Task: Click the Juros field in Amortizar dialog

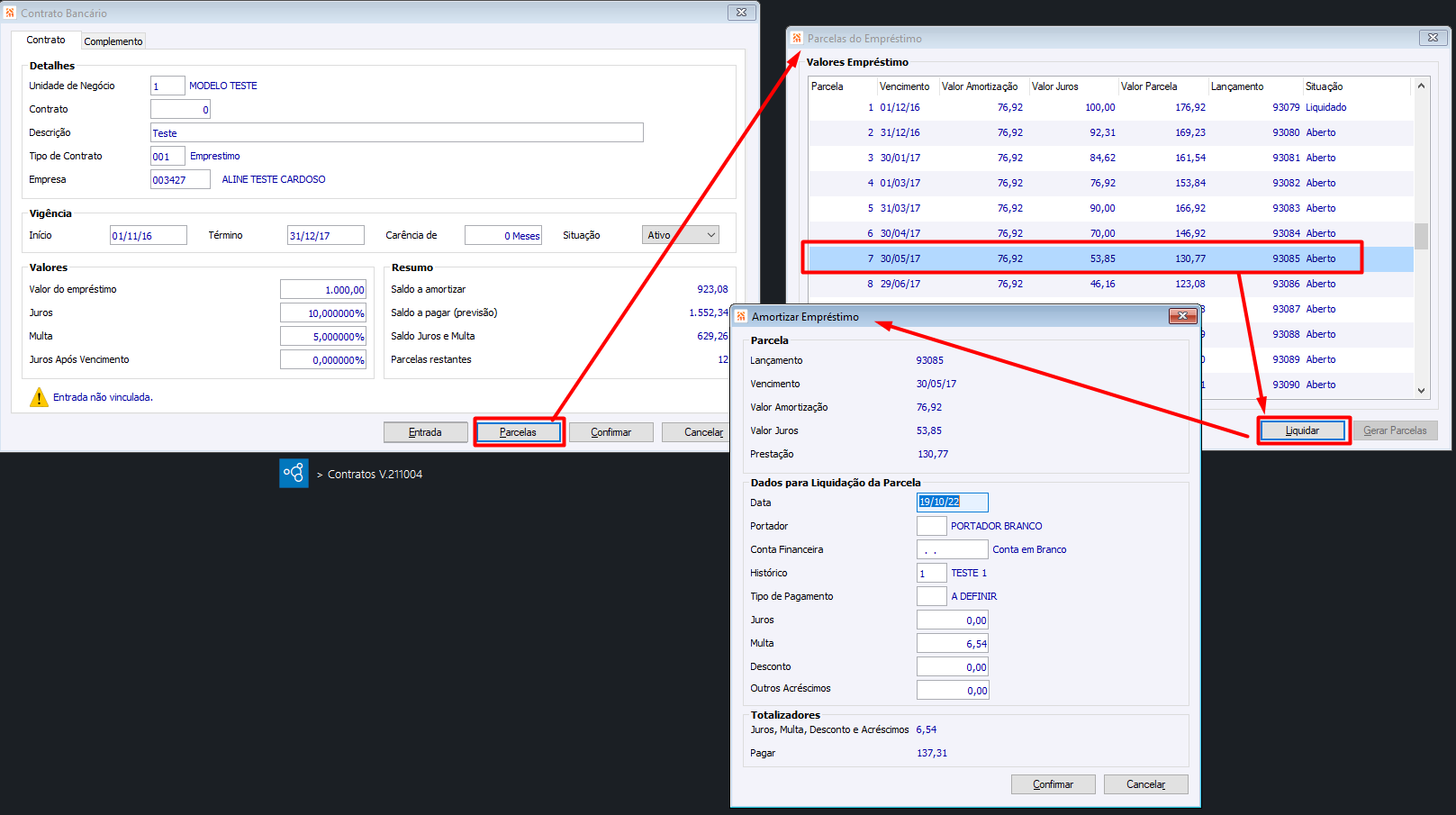Action: [953, 620]
